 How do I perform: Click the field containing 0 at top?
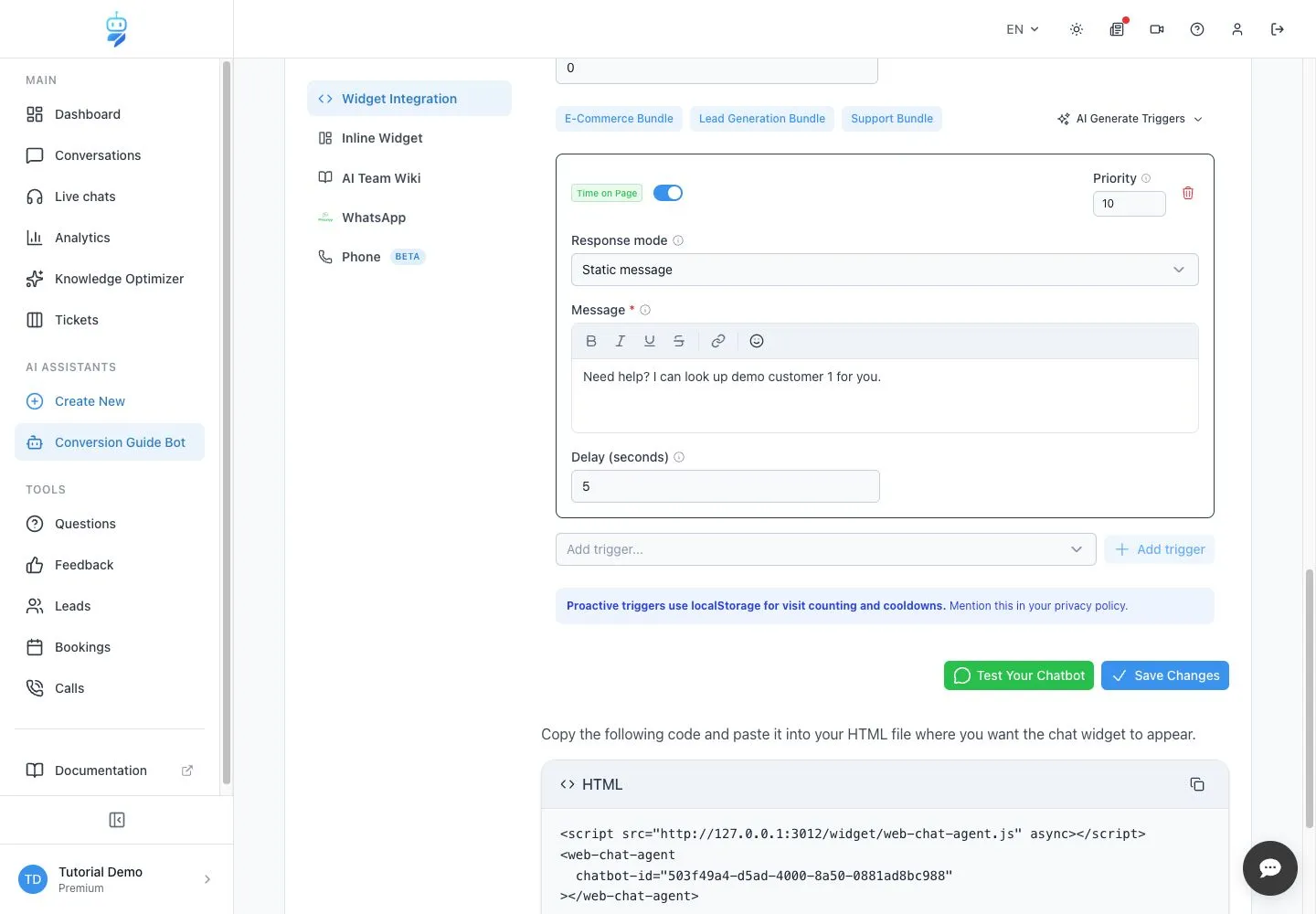pyautogui.click(x=716, y=69)
